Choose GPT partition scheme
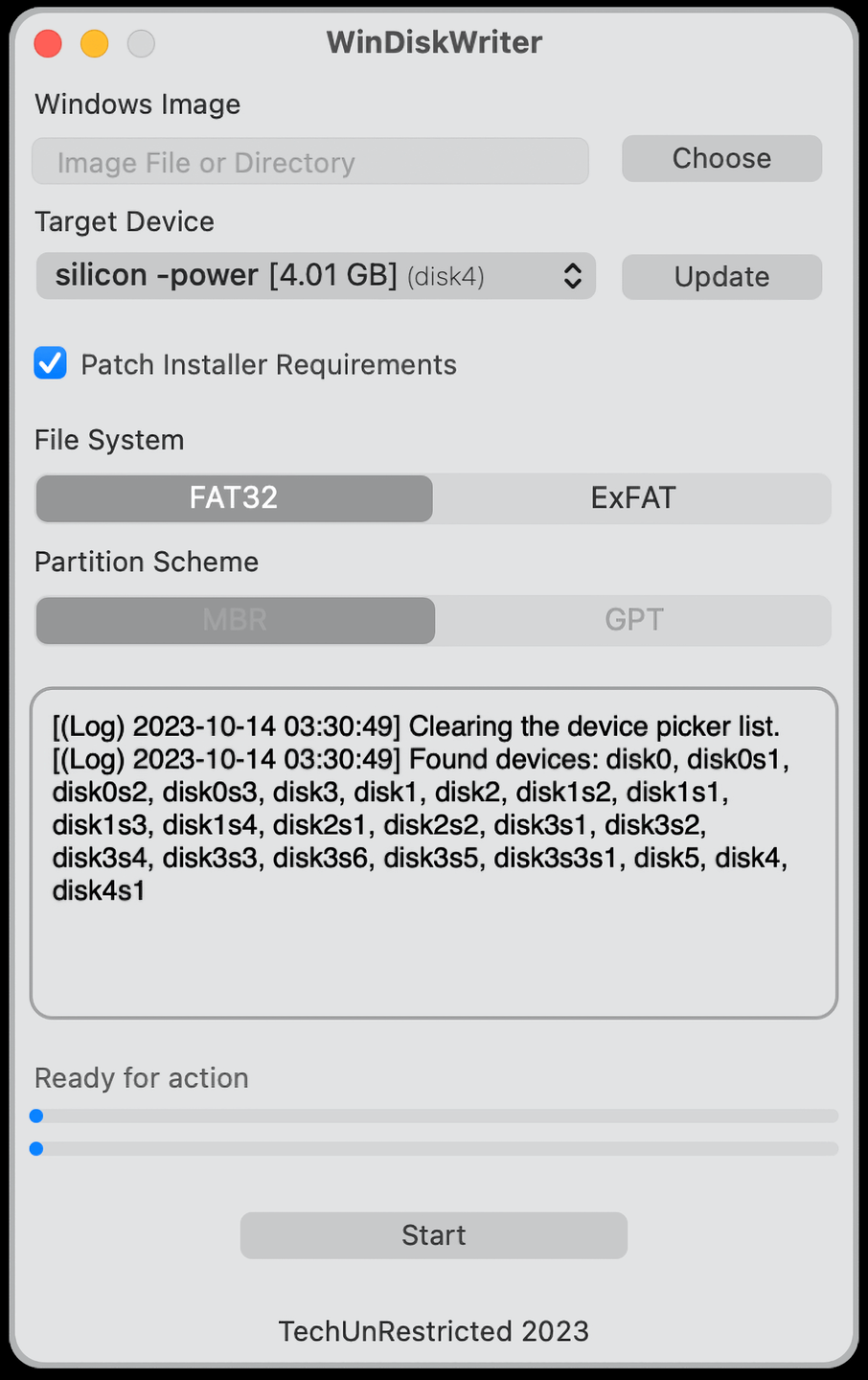 click(x=633, y=620)
